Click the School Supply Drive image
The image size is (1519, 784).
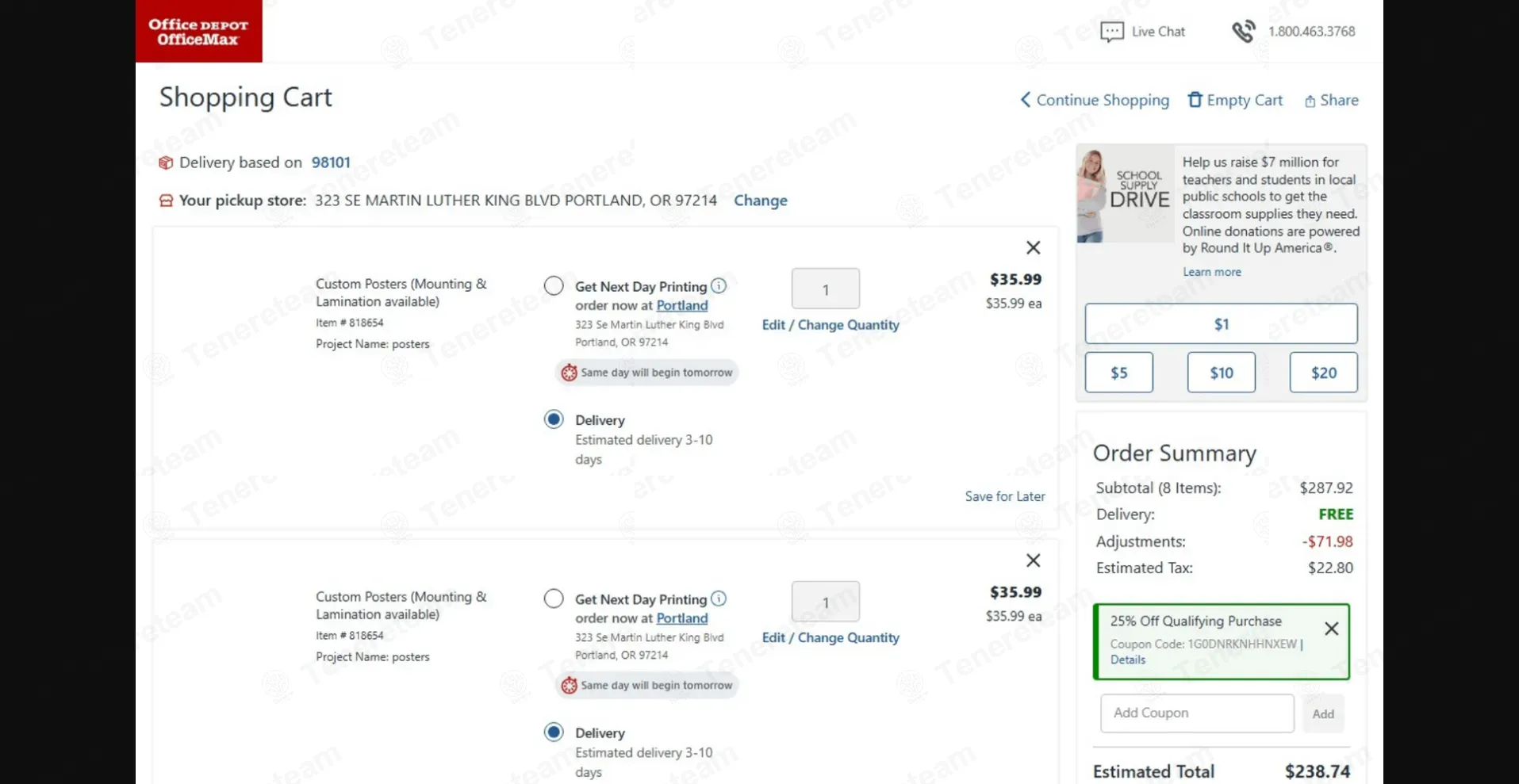pos(1125,193)
